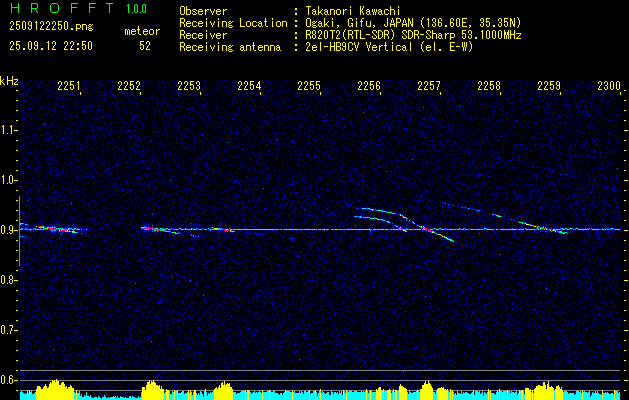Click the 1.0 kHz frequency label
The width and height of the screenshot is (629, 400).
pyautogui.click(x=8, y=180)
